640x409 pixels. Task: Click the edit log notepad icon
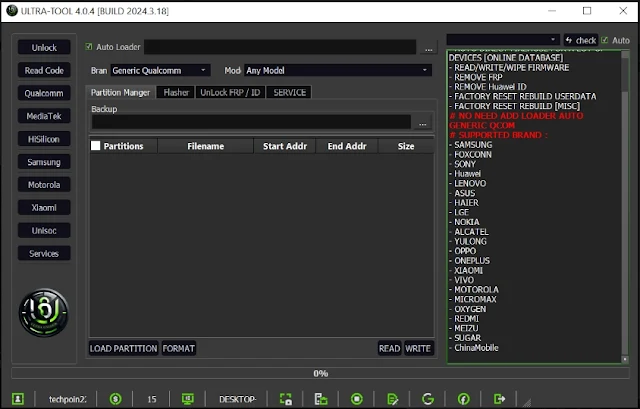point(392,398)
